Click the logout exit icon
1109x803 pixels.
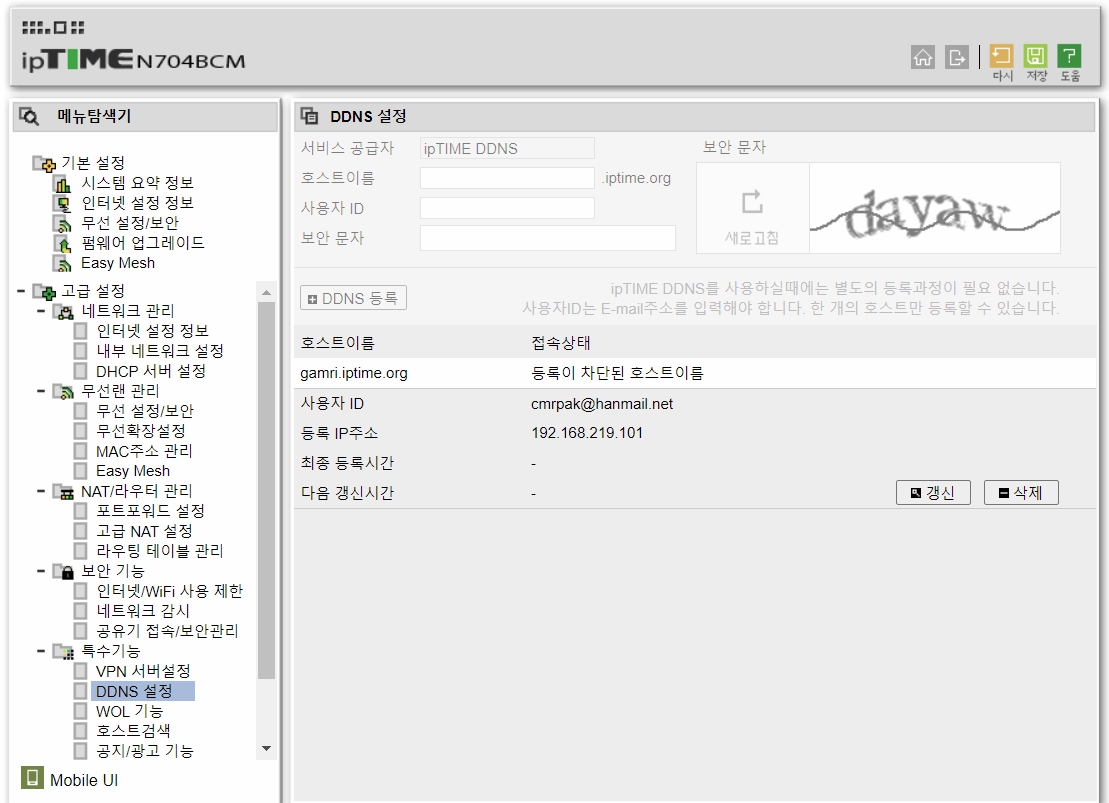(956, 57)
